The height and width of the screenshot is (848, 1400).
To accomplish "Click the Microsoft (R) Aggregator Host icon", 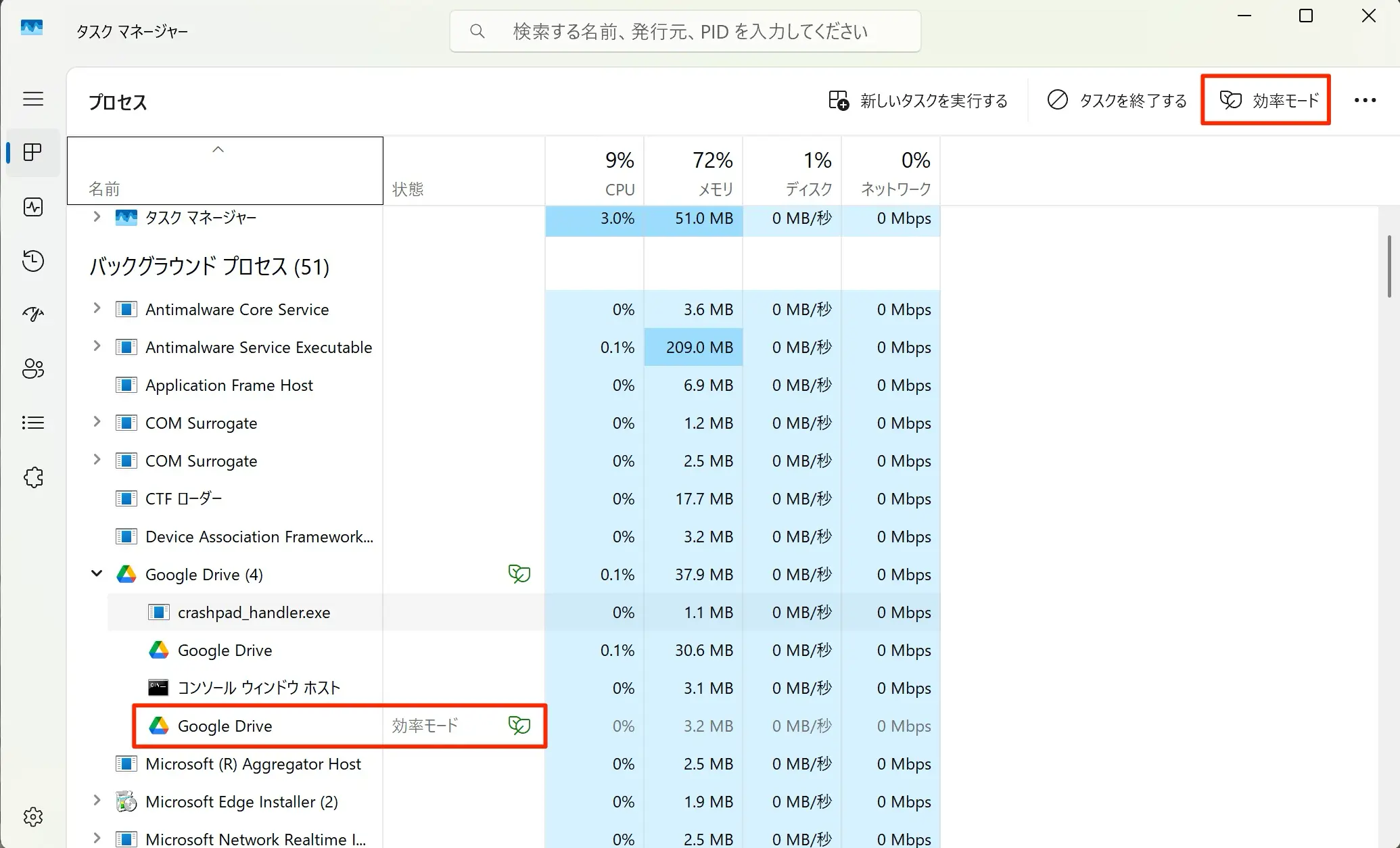I will (126, 763).
